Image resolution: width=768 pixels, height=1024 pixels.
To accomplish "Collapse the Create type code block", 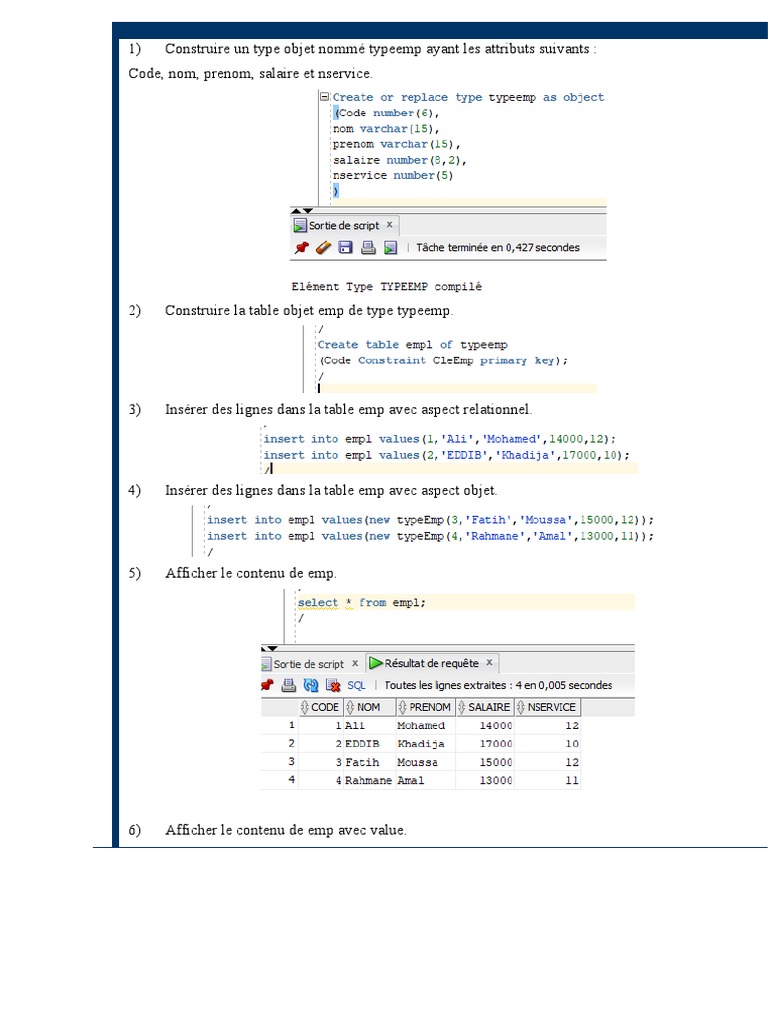I will point(324,97).
